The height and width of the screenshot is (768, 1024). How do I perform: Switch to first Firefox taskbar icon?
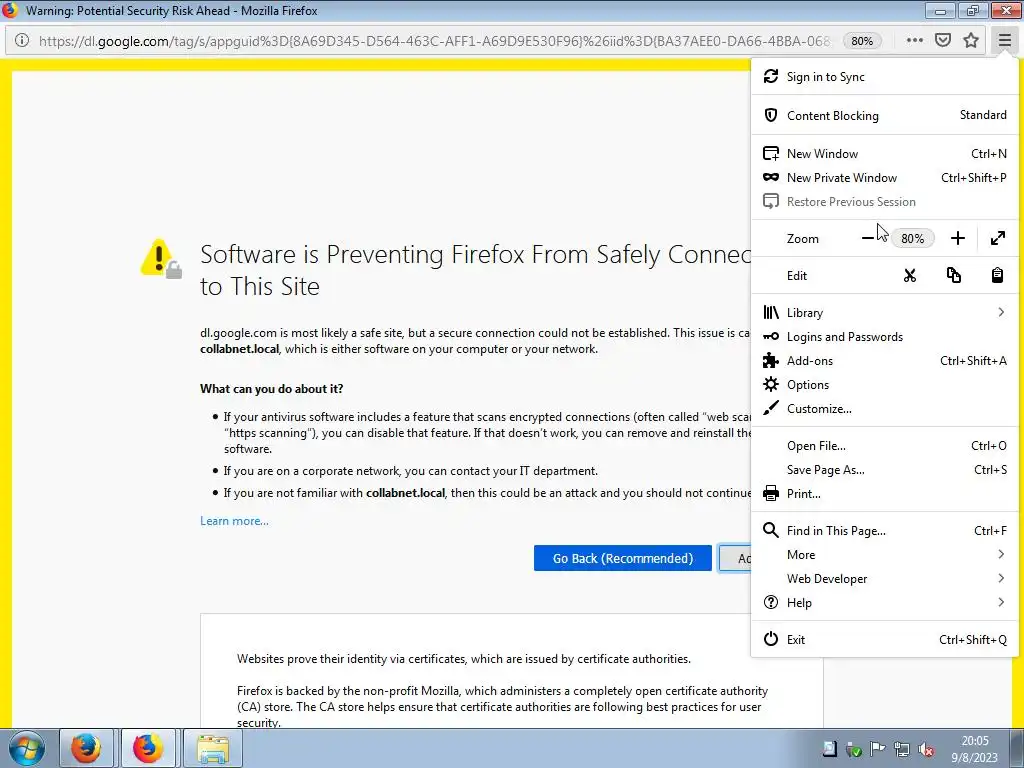coord(86,748)
